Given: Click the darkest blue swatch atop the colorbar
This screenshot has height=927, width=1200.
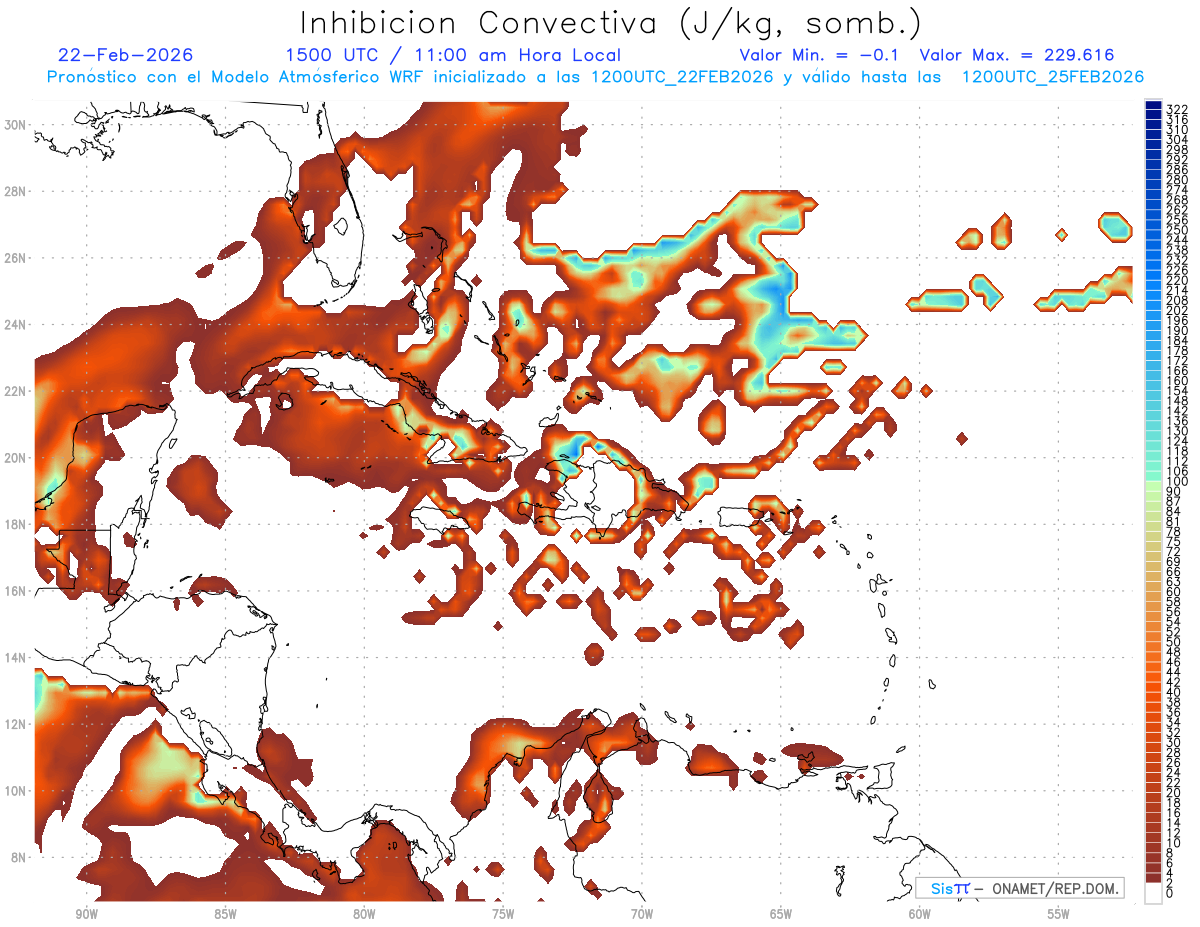Looking at the screenshot, I should click(1153, 105).
